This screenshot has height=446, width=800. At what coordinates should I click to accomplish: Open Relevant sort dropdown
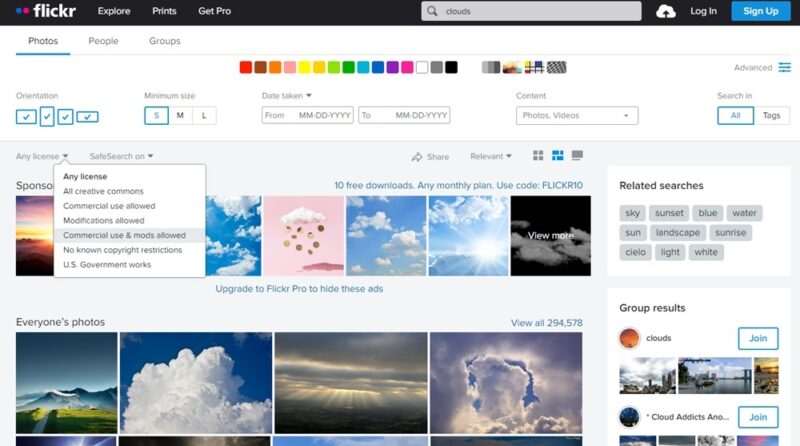pos(491,156)
